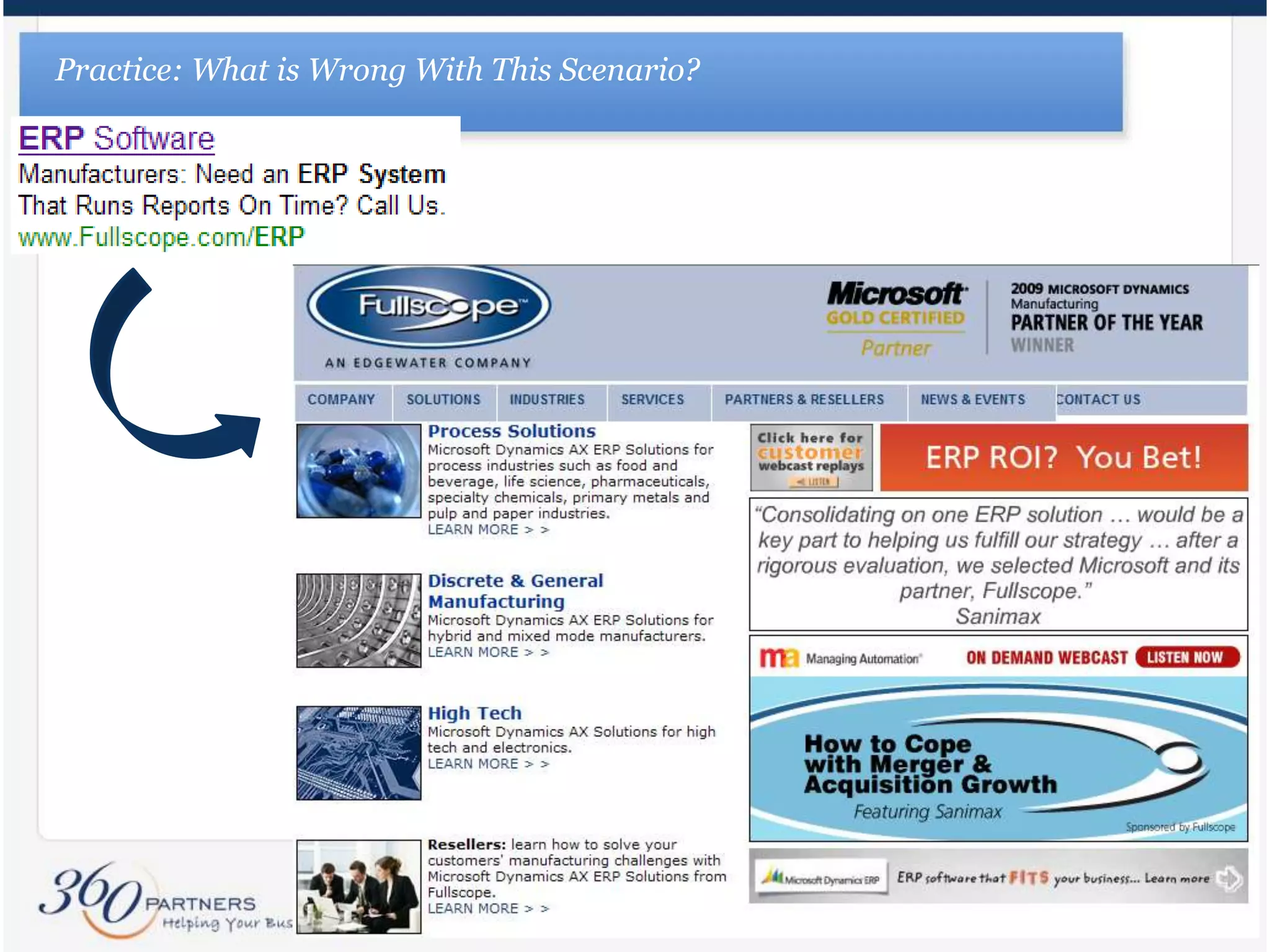Click the Fullscope oval logo
1270x952 pixels.
[x=429, y=307]
